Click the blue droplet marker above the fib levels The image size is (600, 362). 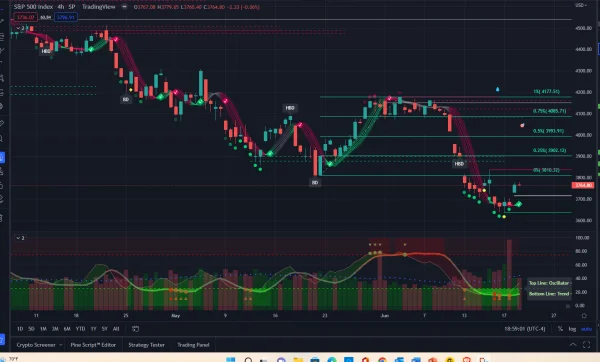[497, 89]
